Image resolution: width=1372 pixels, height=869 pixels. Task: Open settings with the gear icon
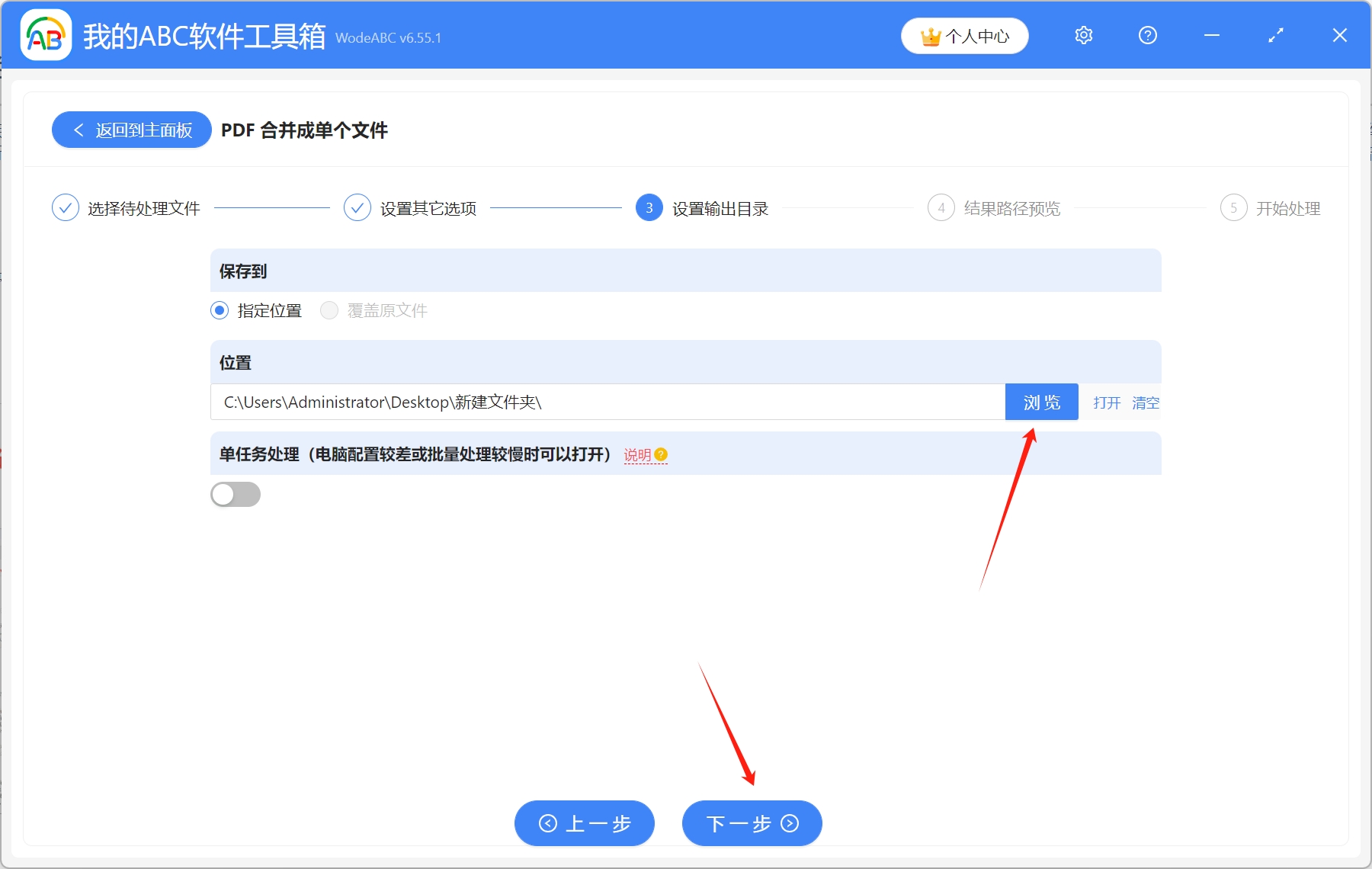[x=1083, y=35]
